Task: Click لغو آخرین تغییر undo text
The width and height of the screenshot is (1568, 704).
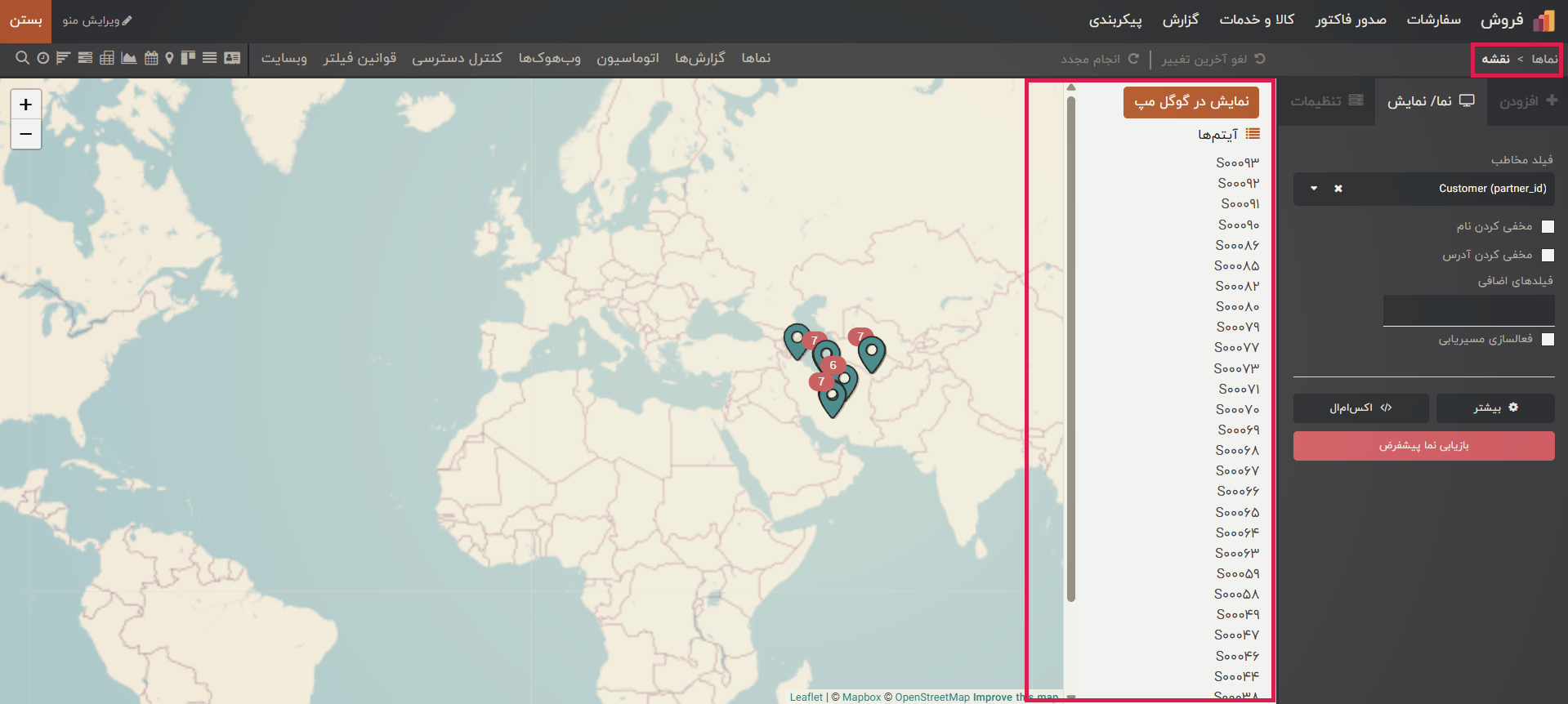Action: (x=1204, y=59)
